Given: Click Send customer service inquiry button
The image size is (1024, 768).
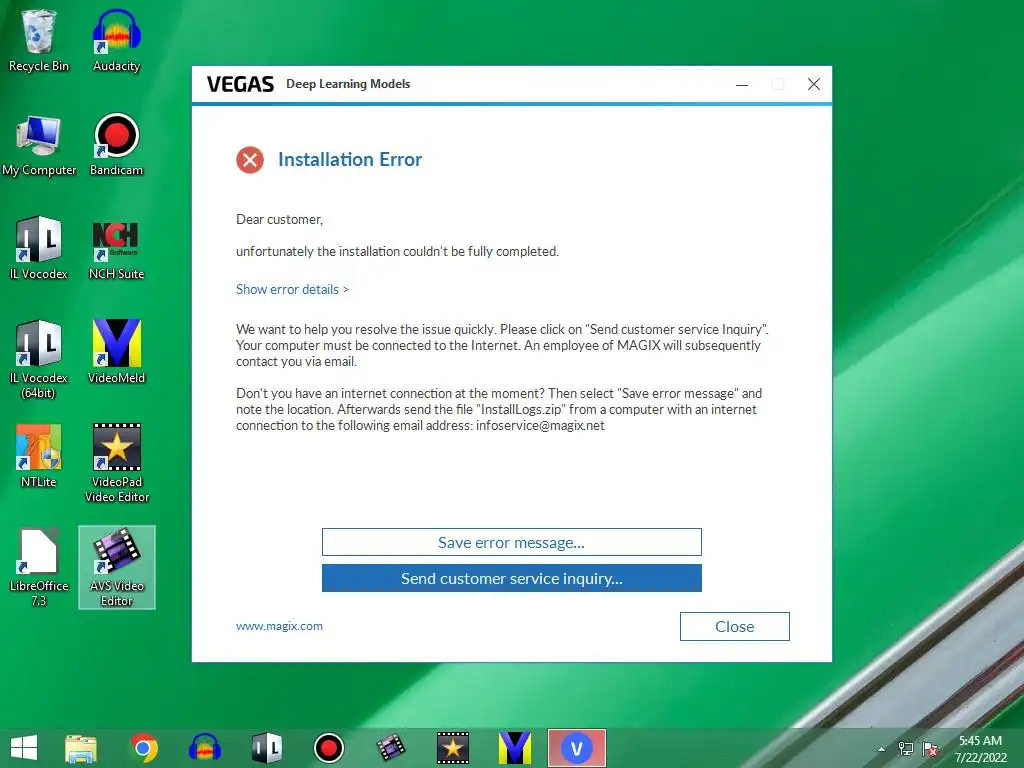Looking at the screenshot, I should [511, 578].
